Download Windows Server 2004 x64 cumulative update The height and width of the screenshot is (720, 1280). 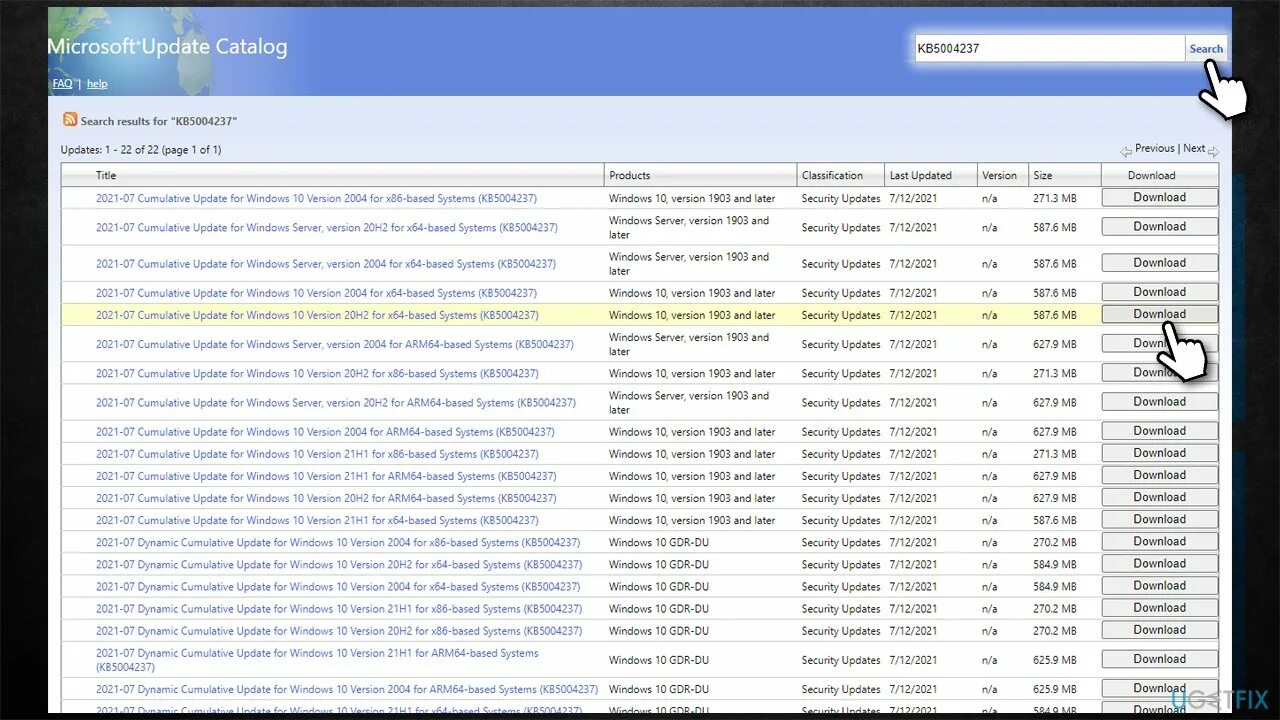pyautogui.click(x=1159, y=263)
